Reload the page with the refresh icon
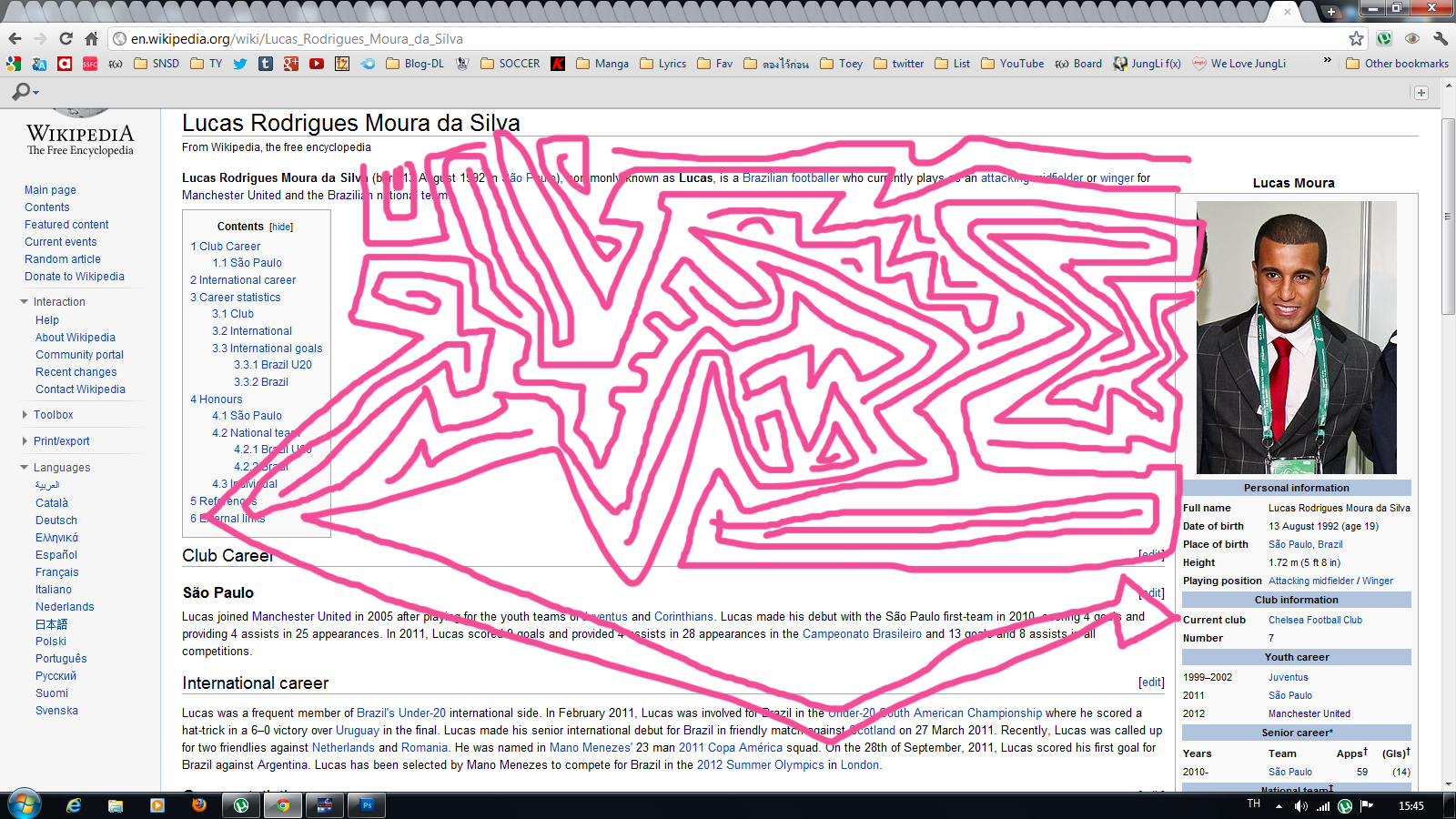 (66, 38)
